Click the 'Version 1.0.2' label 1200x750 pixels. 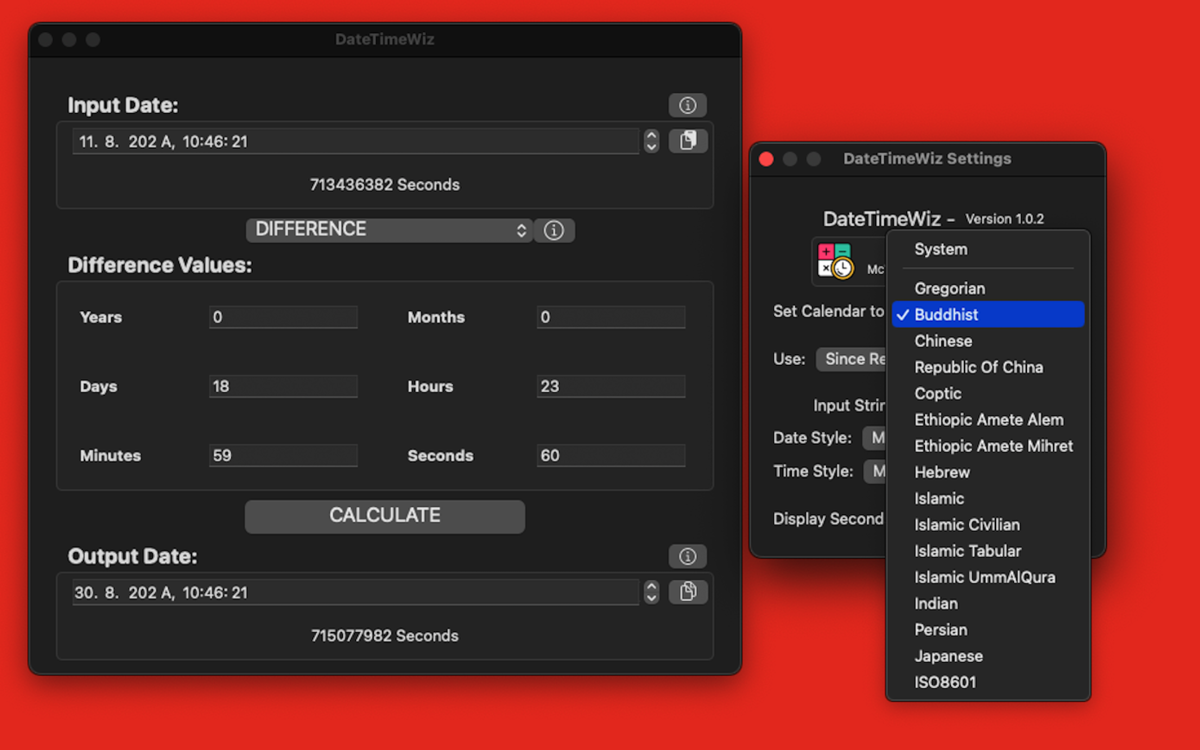pos(1005,219)
